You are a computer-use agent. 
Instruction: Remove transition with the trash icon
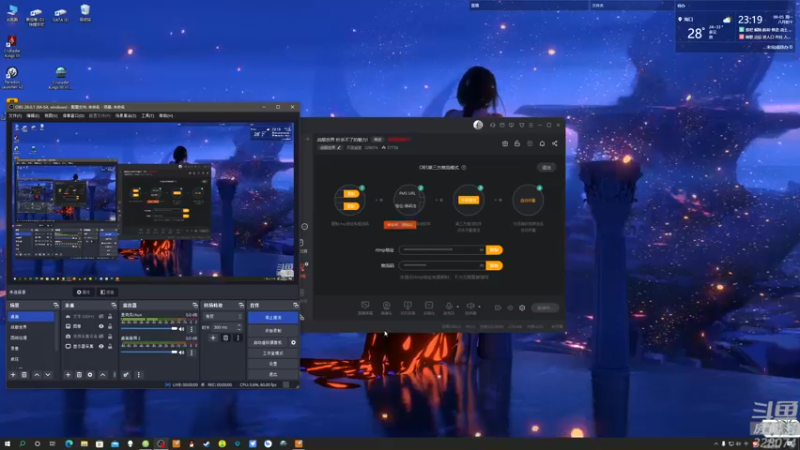click(226, 338)
